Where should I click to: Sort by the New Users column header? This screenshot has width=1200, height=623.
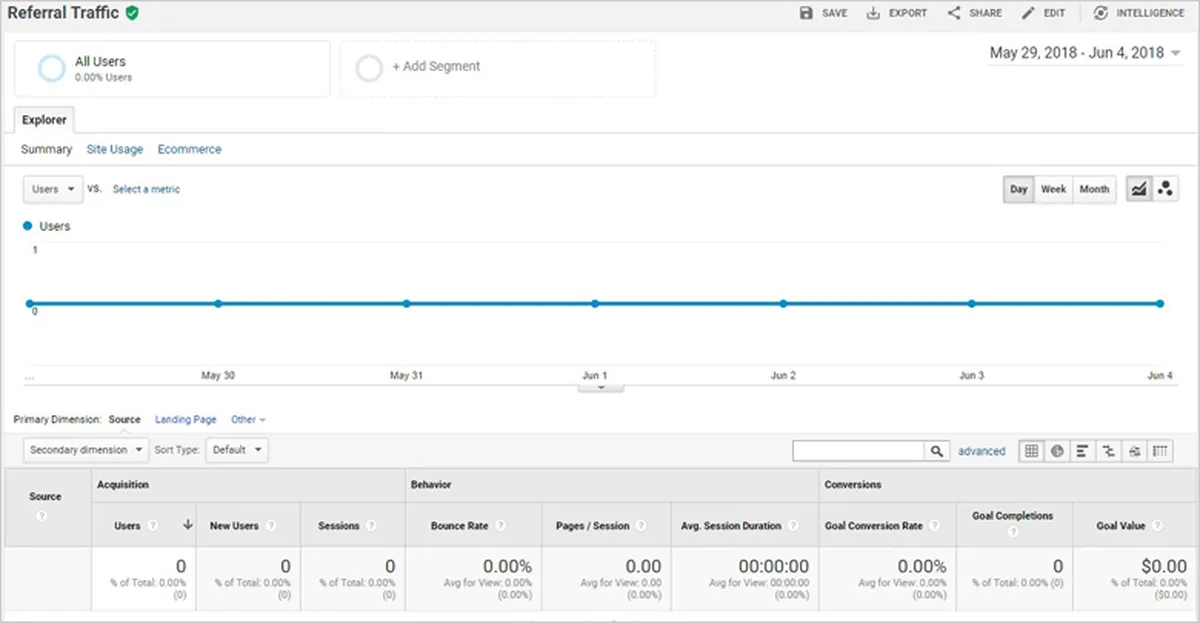(x=234, y=525)
